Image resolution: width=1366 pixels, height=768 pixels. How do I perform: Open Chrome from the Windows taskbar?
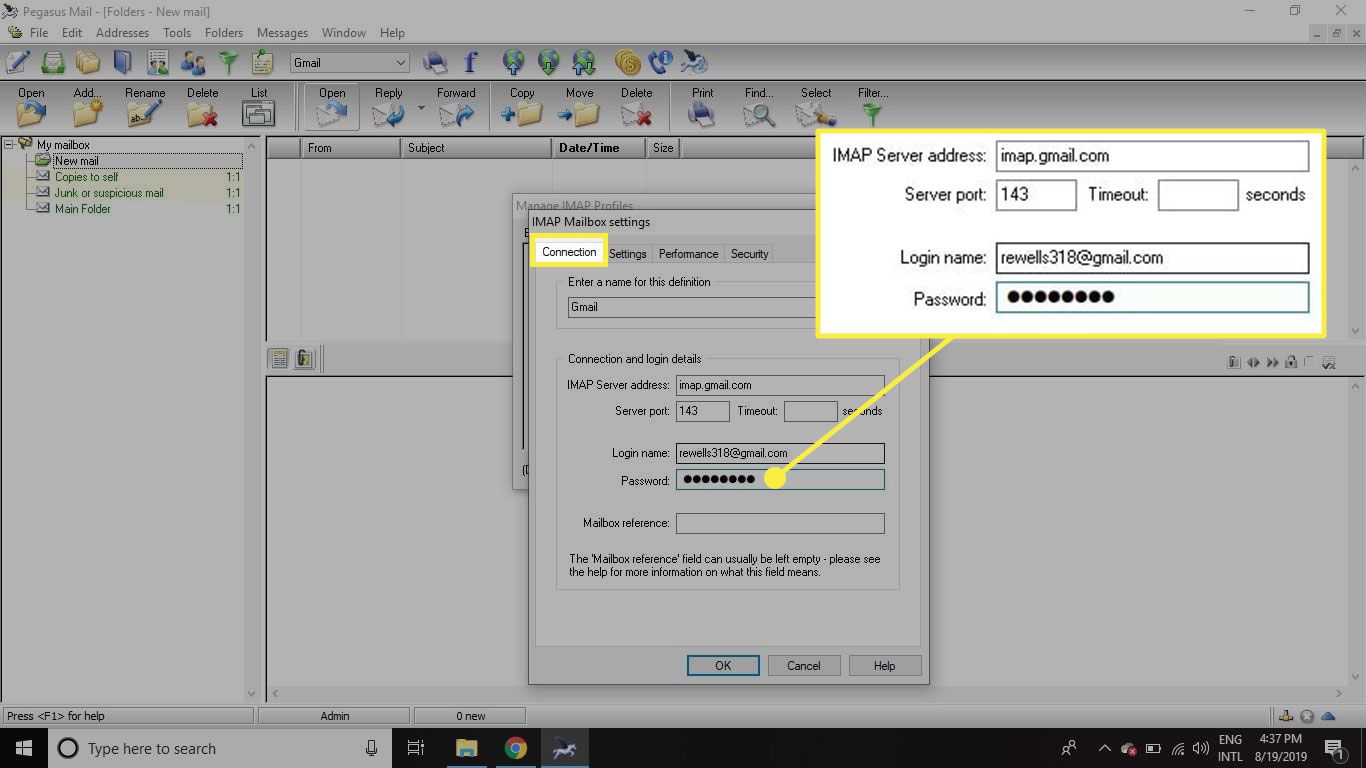click(515, 748)
